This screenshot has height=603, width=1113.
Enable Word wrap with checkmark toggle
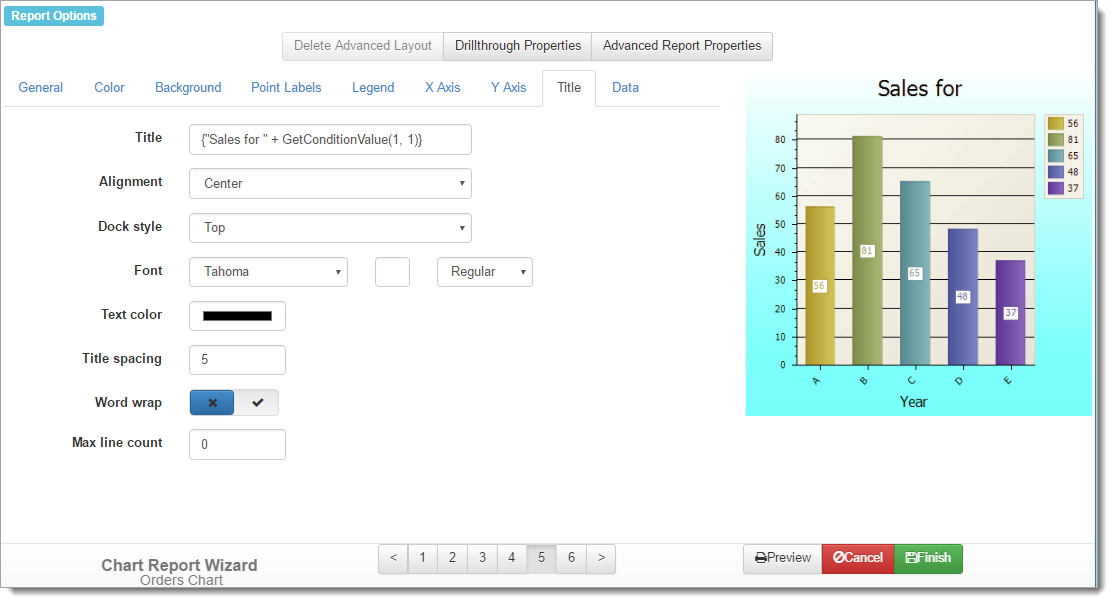pyautogui.click(x=257, y=402)
